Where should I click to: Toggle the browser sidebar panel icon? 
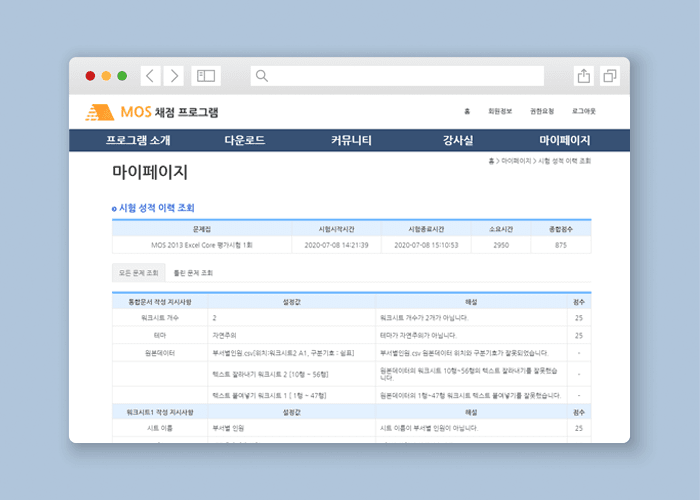(x=206, y=76)
